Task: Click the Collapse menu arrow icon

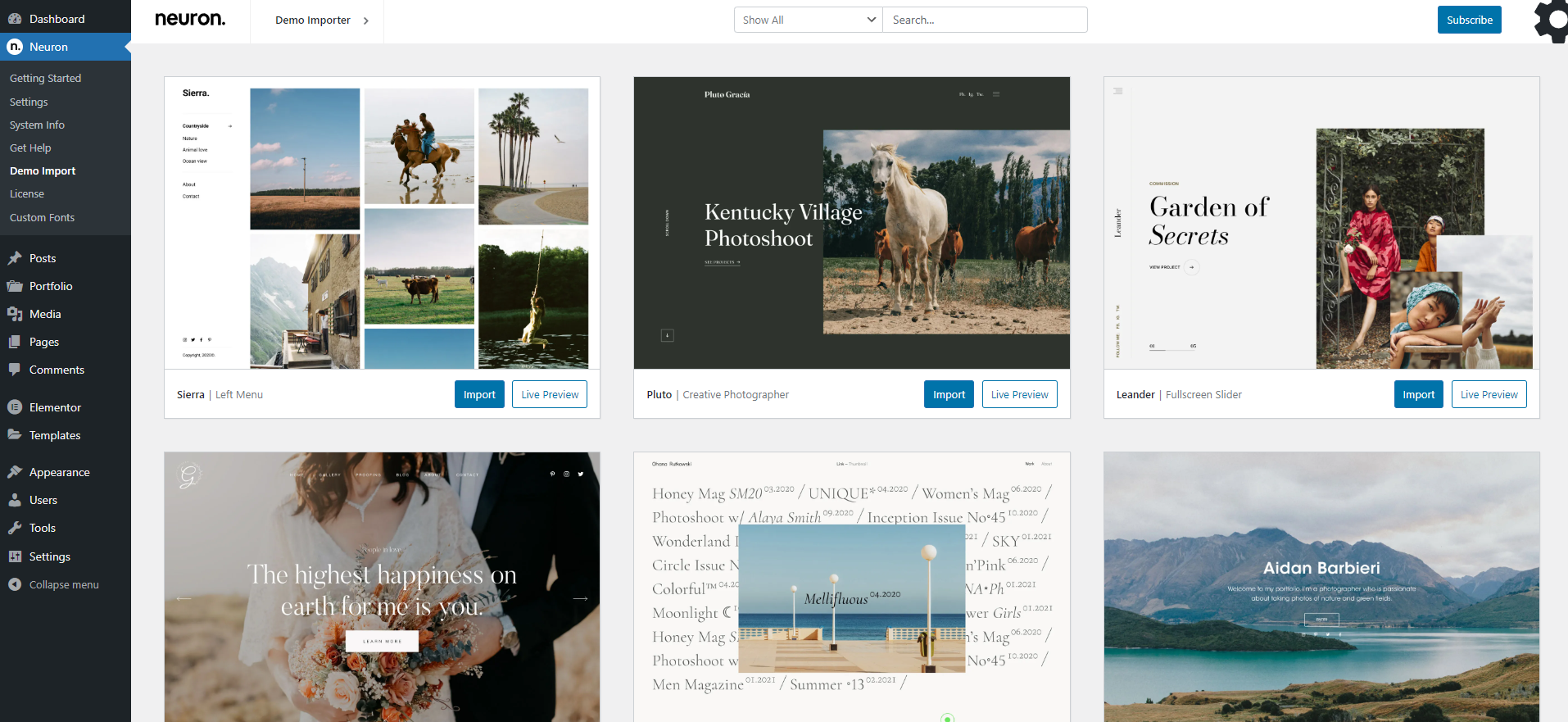Action: (15, 584)
